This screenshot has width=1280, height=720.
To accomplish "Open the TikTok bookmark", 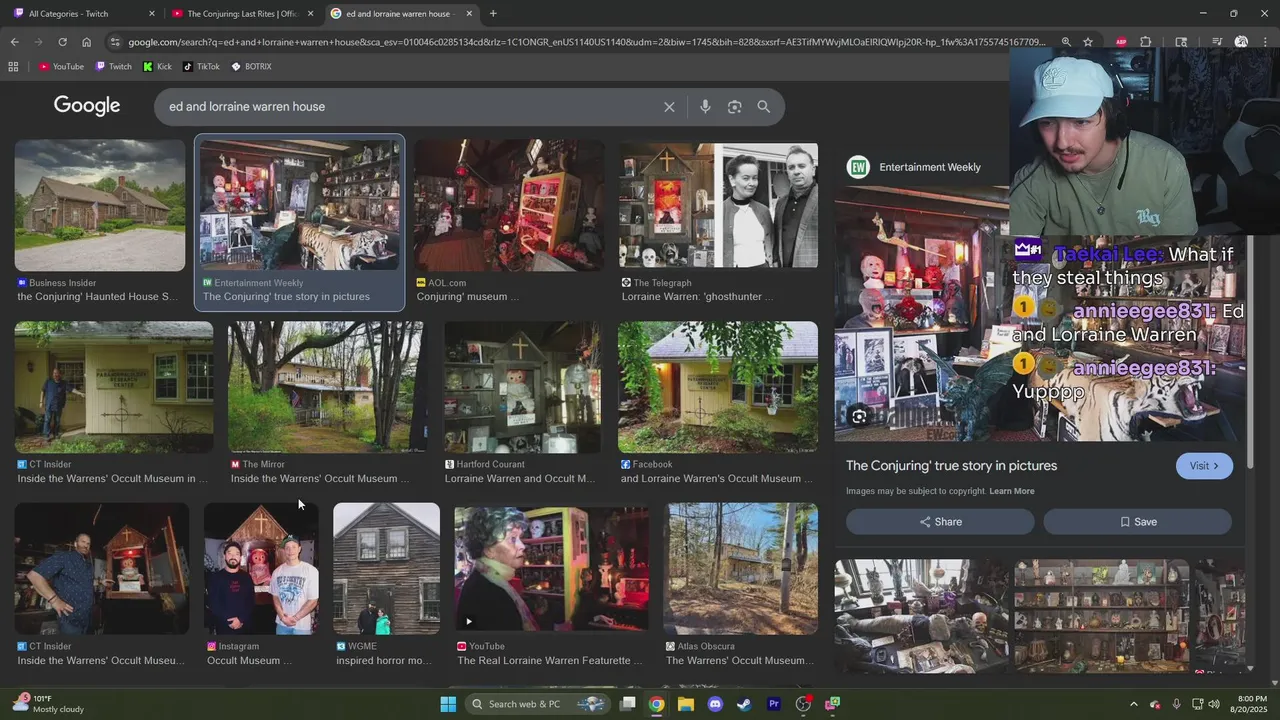I will point(201,67).
